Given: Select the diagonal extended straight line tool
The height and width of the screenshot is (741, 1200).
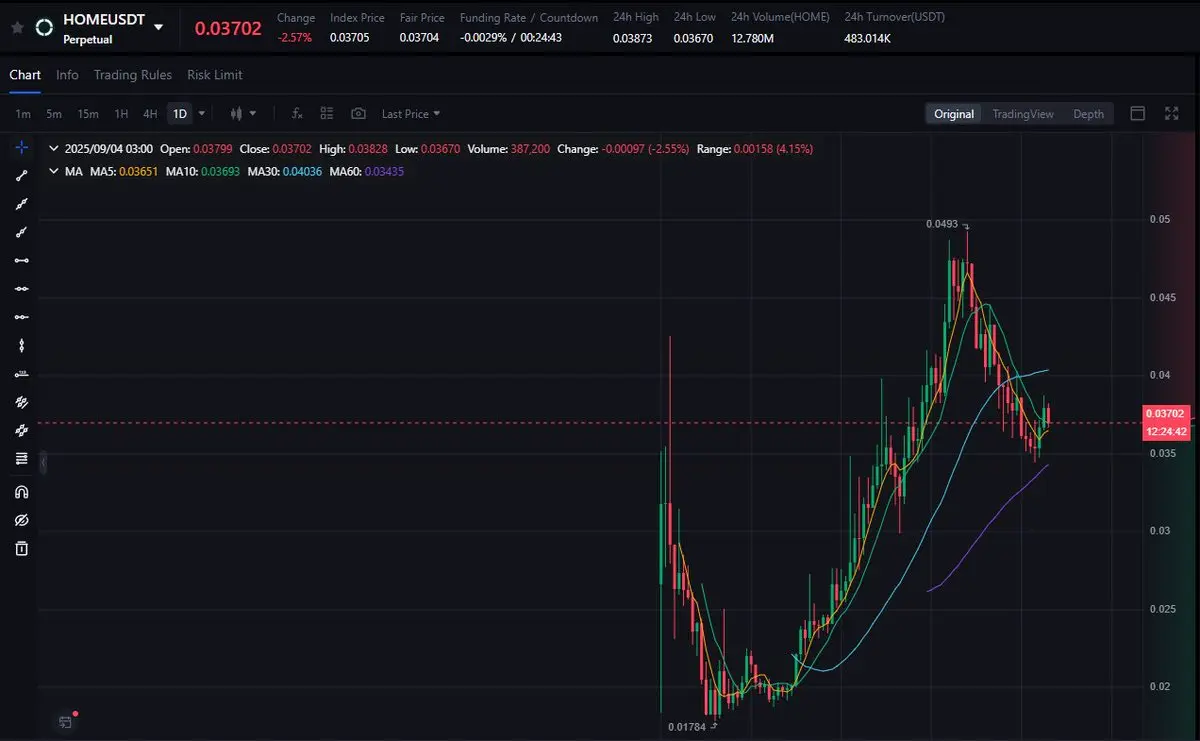Looking at the screenshot, I should (x=22, y=204).
